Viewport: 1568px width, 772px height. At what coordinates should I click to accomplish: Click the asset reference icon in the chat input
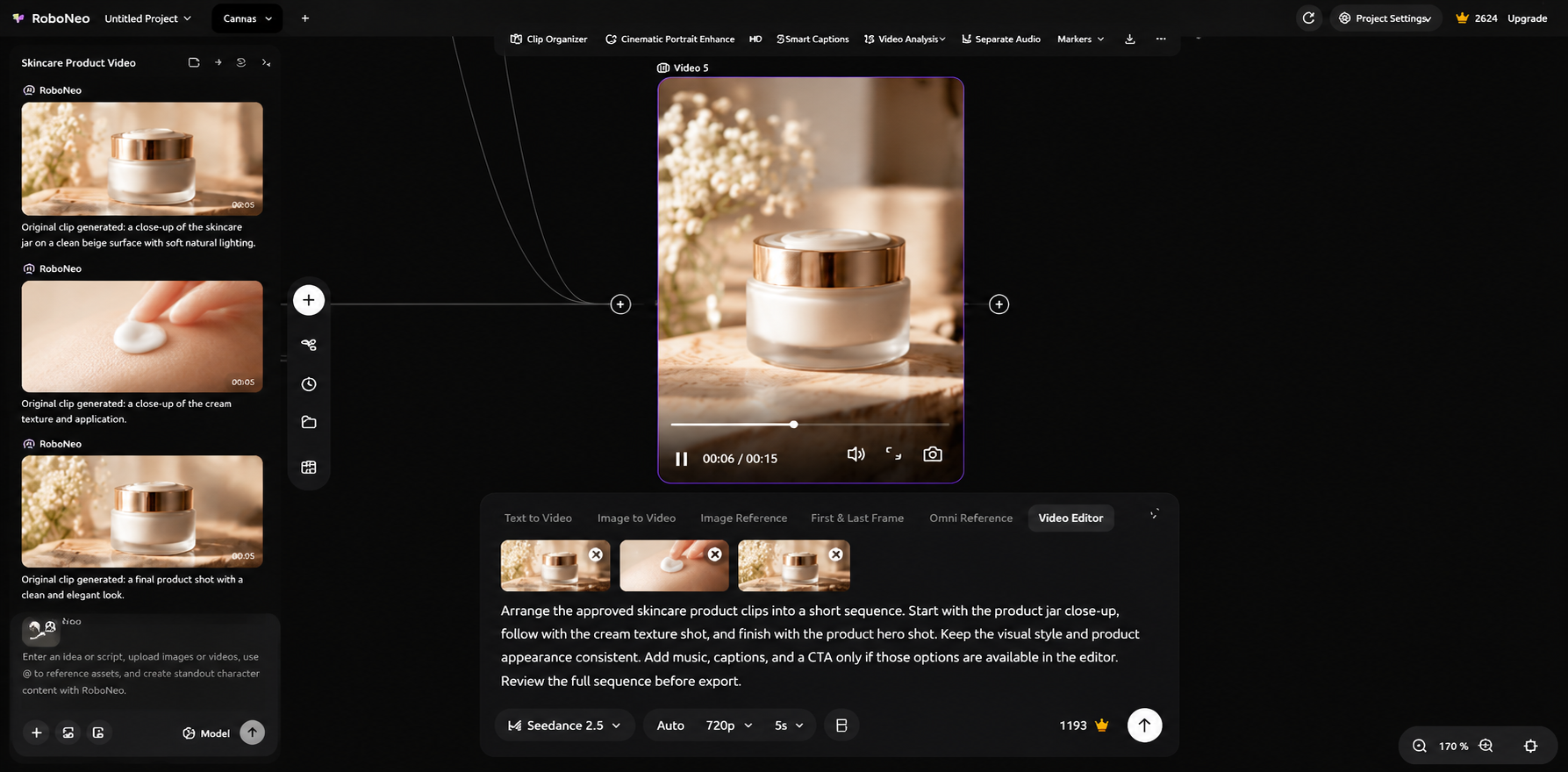(x=98, y=733)
